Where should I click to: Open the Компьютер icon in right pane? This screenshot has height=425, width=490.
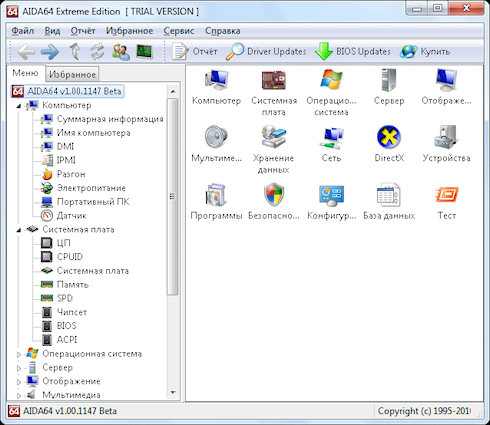(216, 87)
